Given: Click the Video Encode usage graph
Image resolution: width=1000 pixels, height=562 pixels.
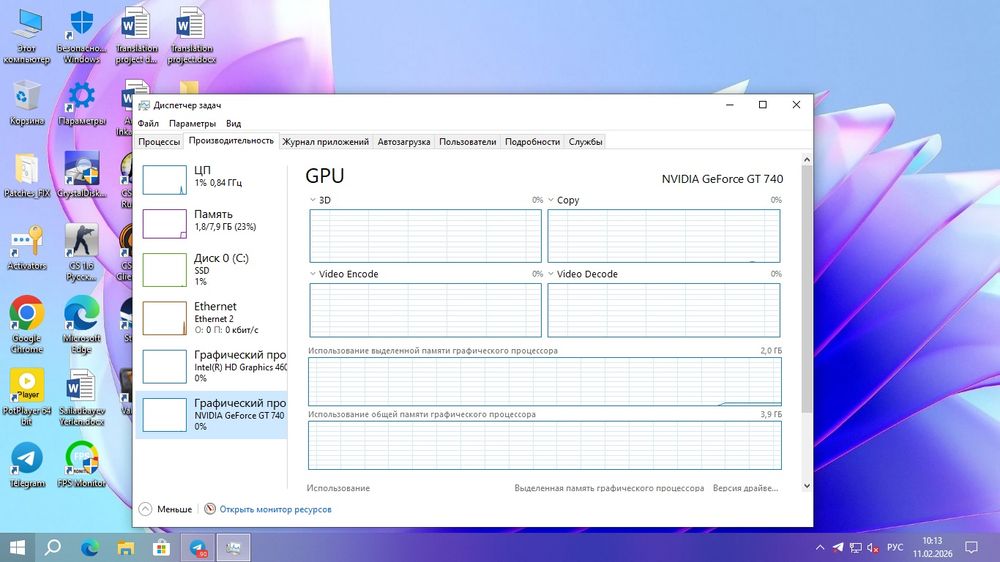Looking at the screenshot, I should pyautogui.click(x=425, y=310).
